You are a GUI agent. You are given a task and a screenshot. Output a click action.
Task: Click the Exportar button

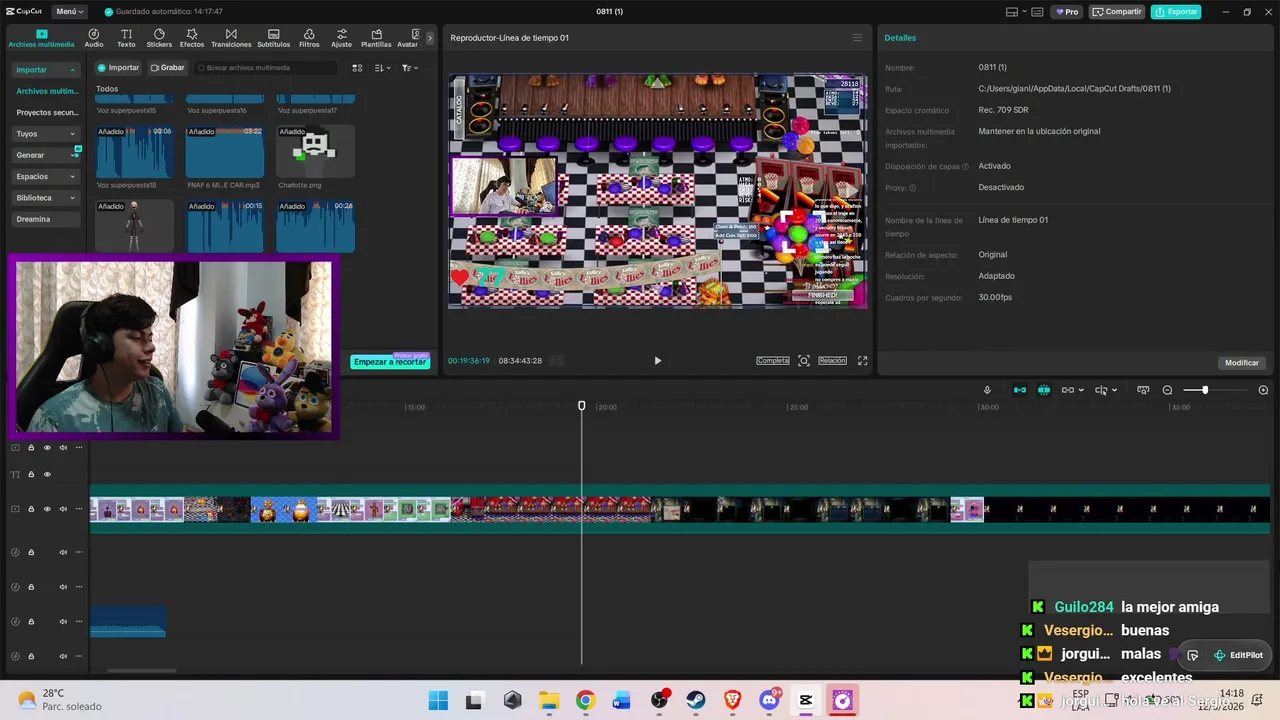tap(1176, 12)
